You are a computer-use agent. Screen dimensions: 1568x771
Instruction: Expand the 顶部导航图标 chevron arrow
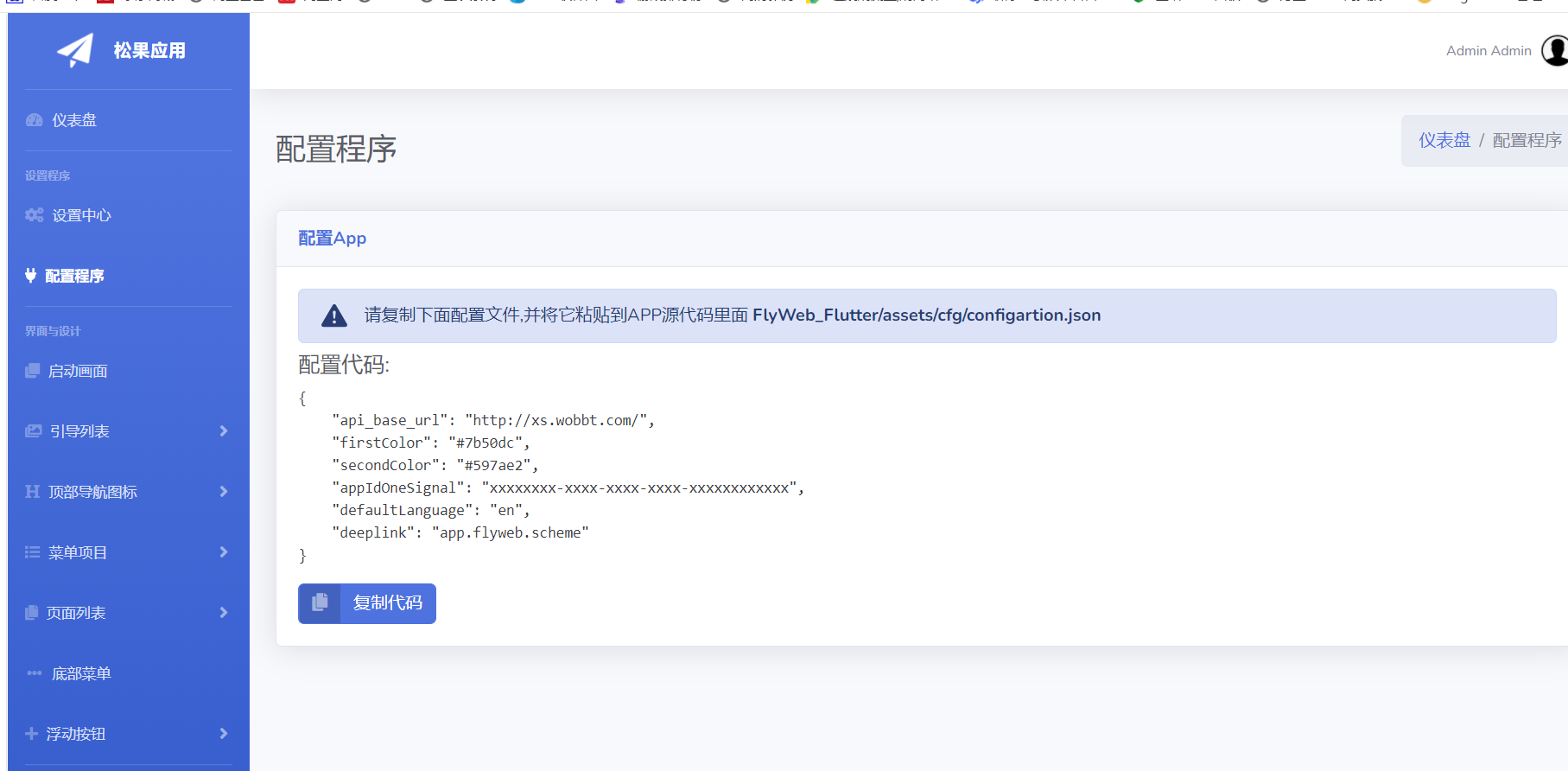point(224,492)
